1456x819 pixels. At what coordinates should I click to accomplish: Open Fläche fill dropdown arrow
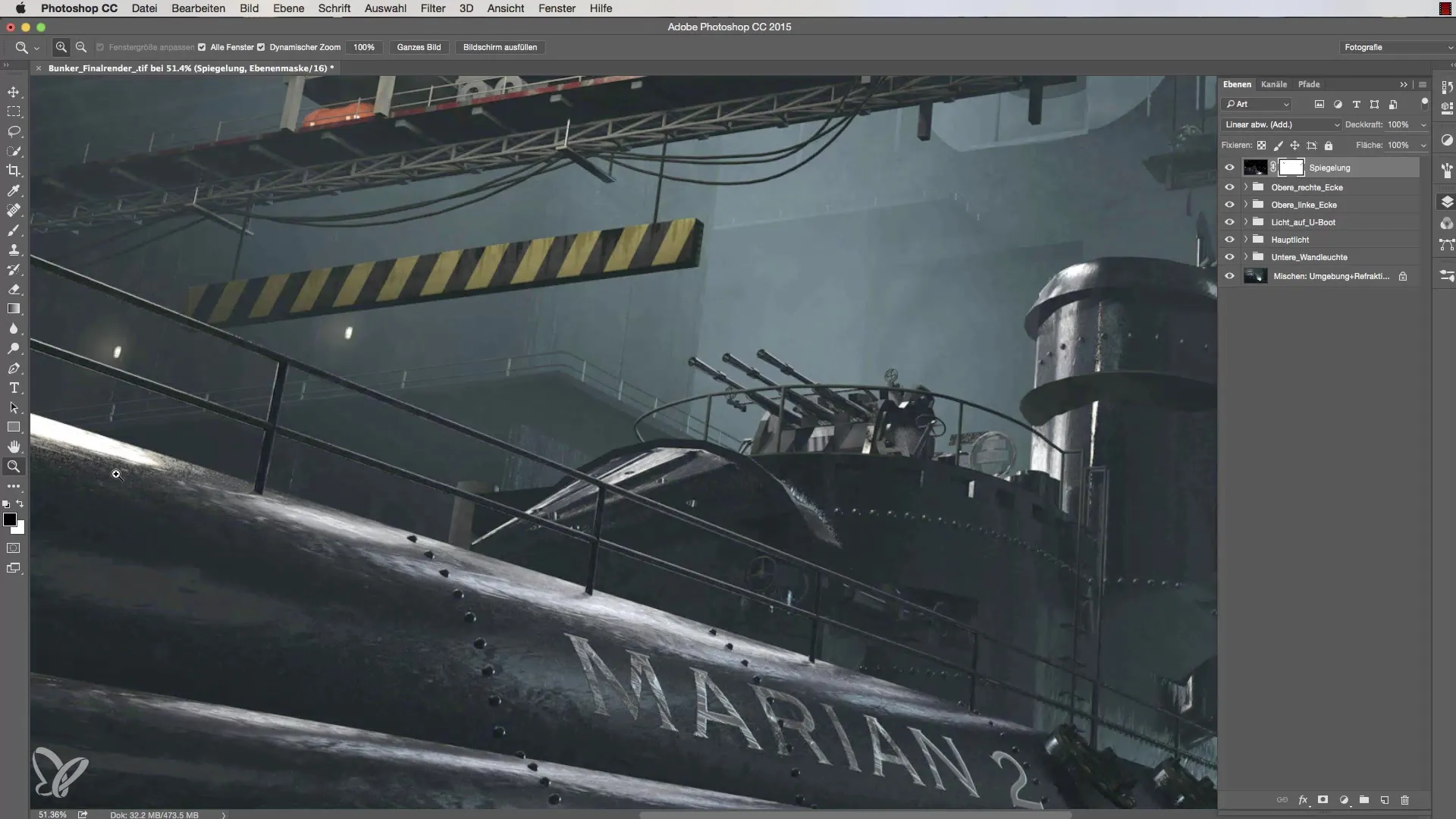pos(1423,146)
